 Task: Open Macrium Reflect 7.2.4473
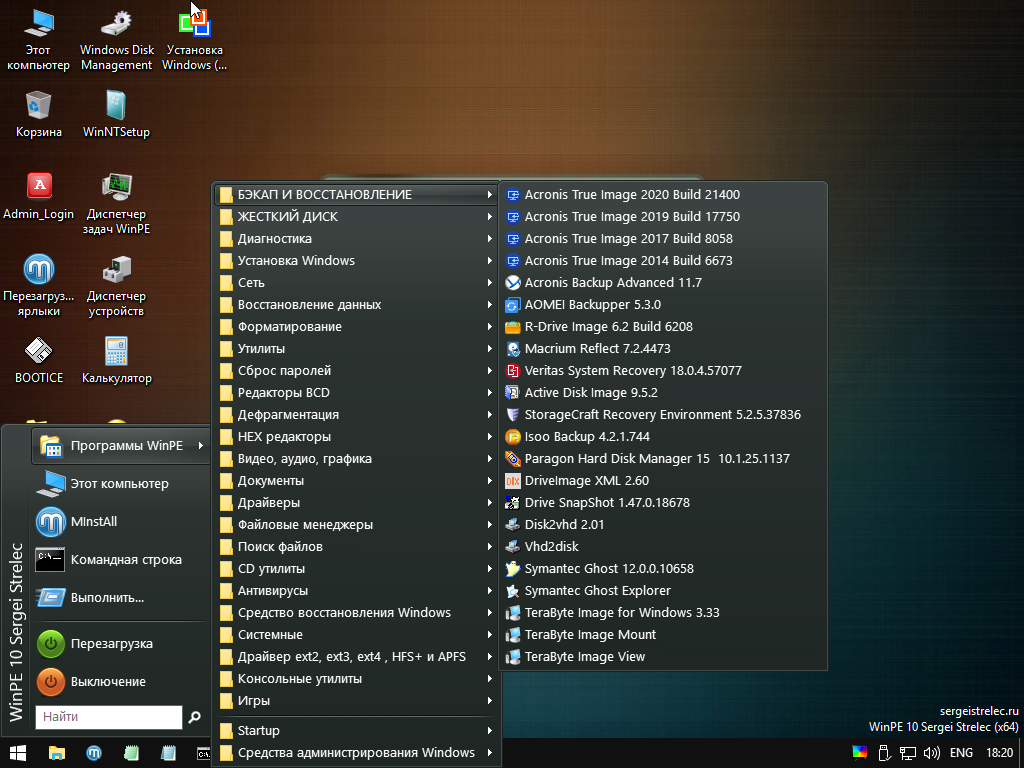click(x=663, y=349)
